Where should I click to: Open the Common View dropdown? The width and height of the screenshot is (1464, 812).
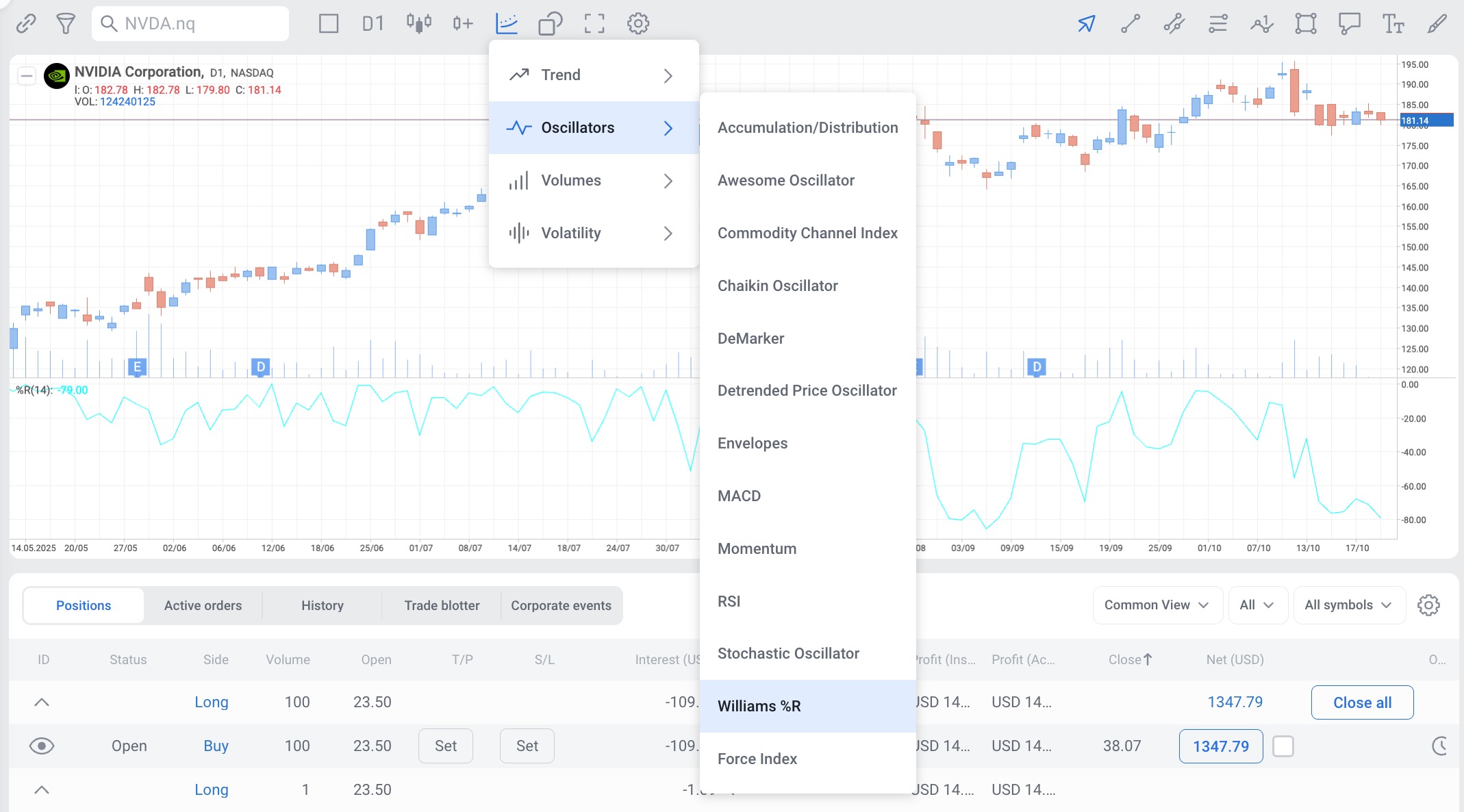coord(1157,605)
